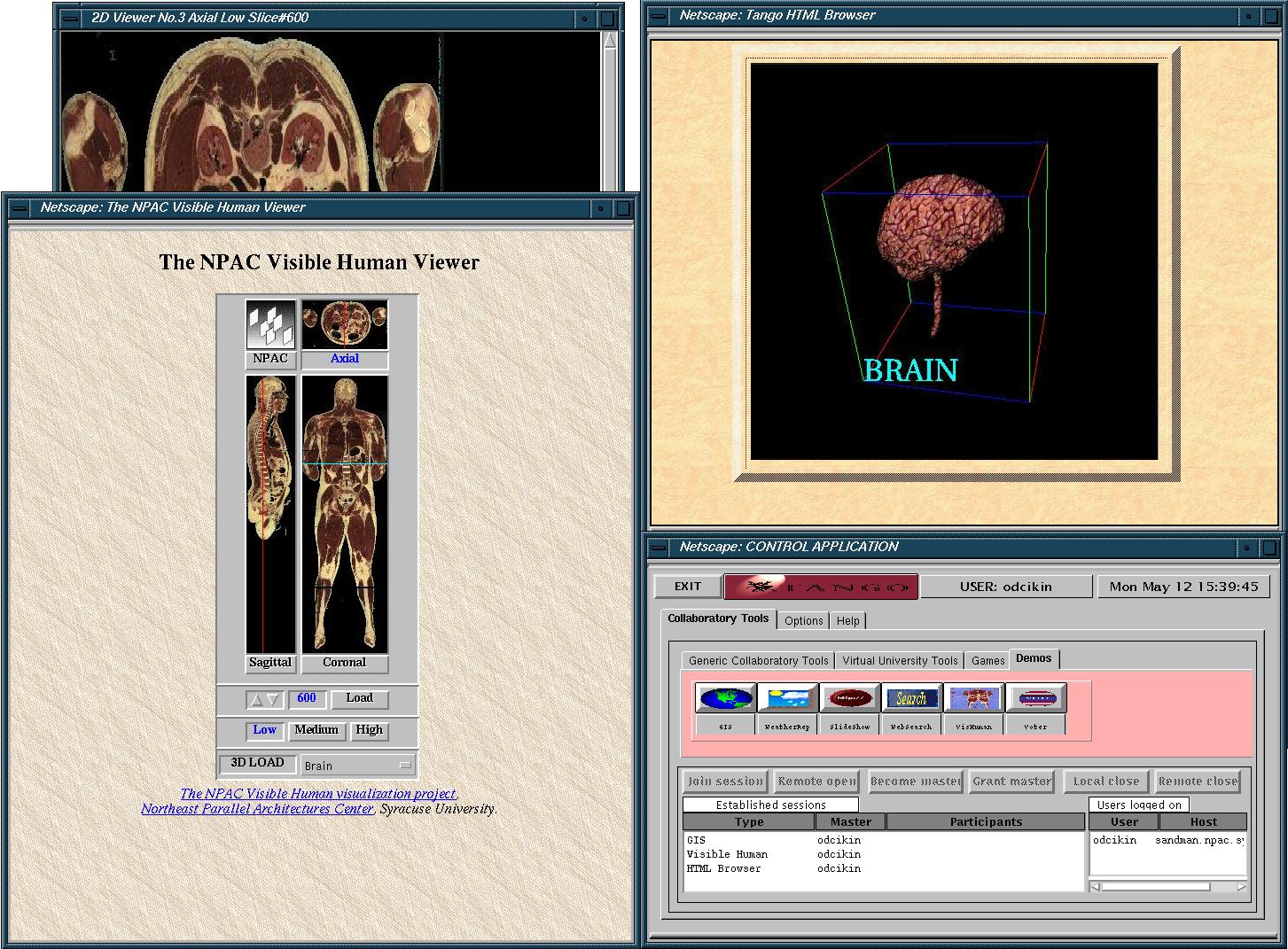Click the NPAC logo image in viewer

point(270,324)
